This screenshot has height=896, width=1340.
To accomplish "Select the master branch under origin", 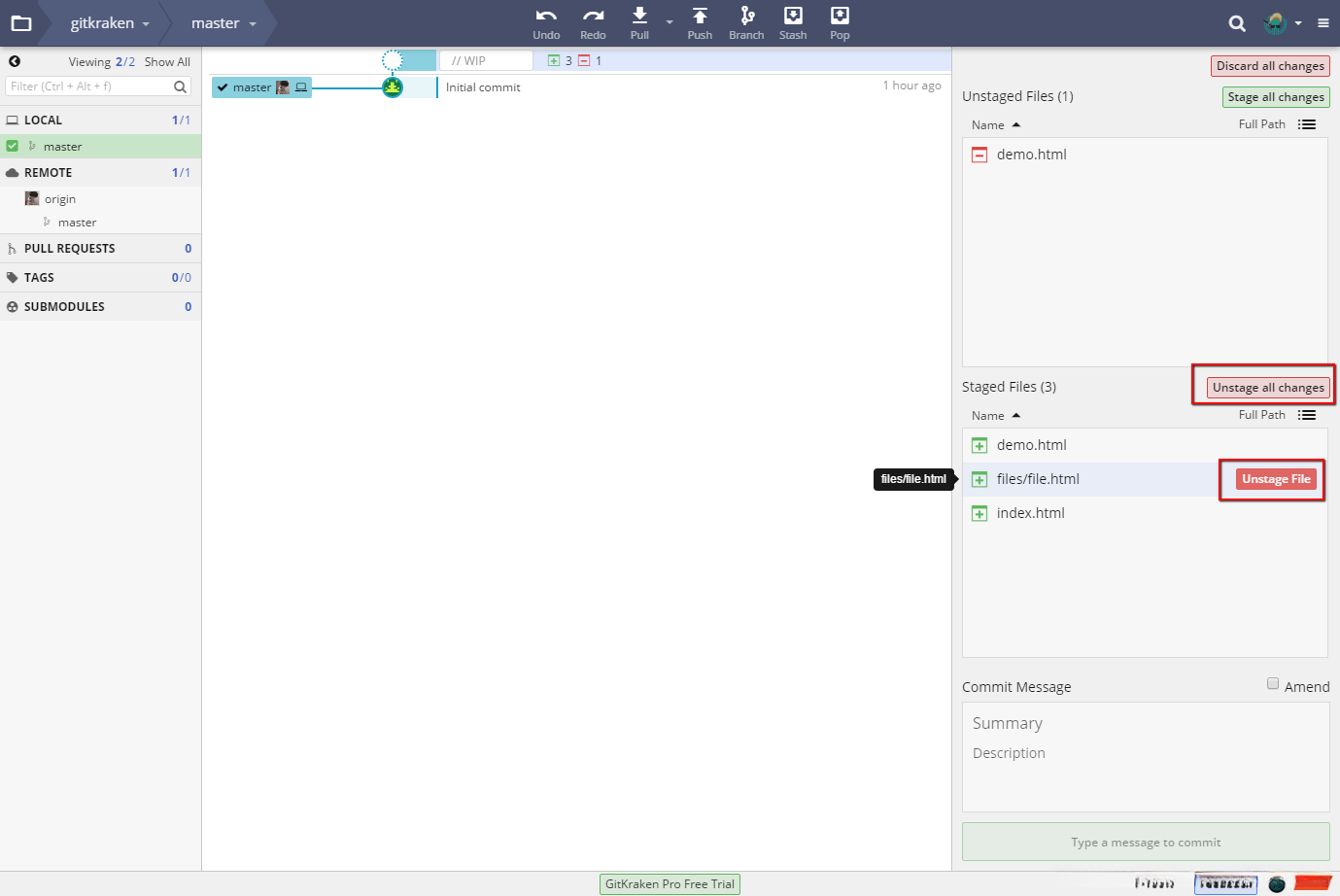I will point(77,223).
